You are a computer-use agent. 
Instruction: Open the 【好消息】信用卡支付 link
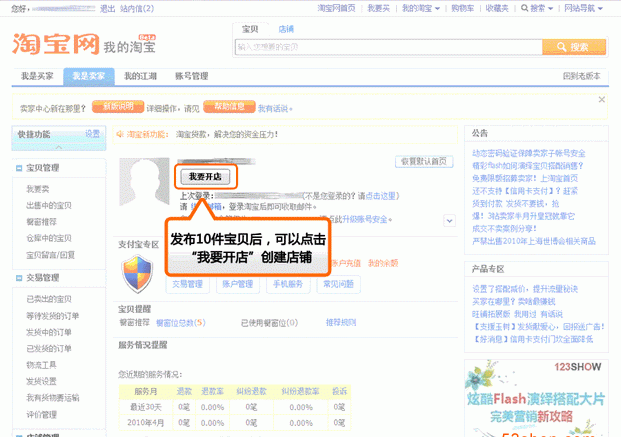point(532,340)
